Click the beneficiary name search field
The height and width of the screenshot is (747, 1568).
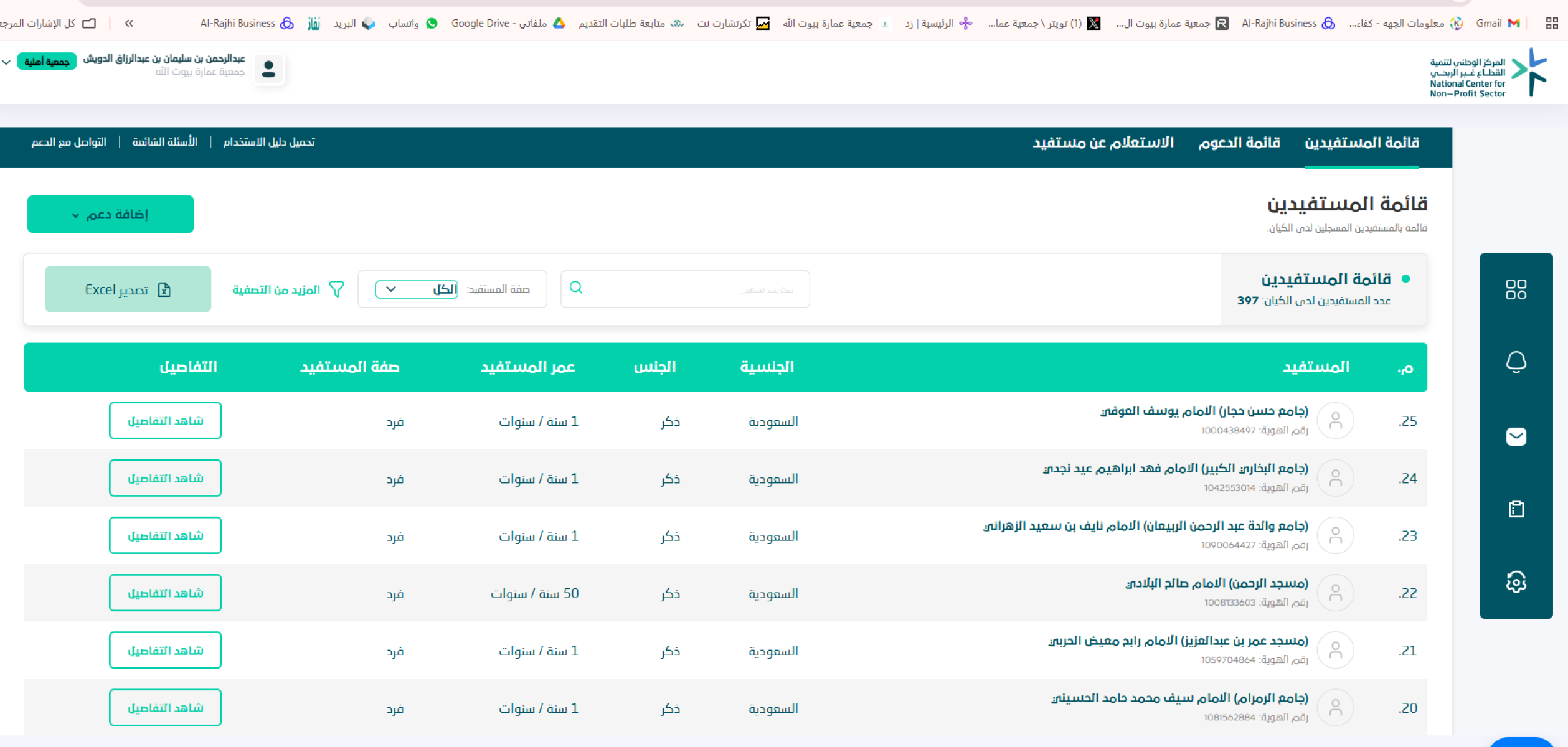[685, 289]
